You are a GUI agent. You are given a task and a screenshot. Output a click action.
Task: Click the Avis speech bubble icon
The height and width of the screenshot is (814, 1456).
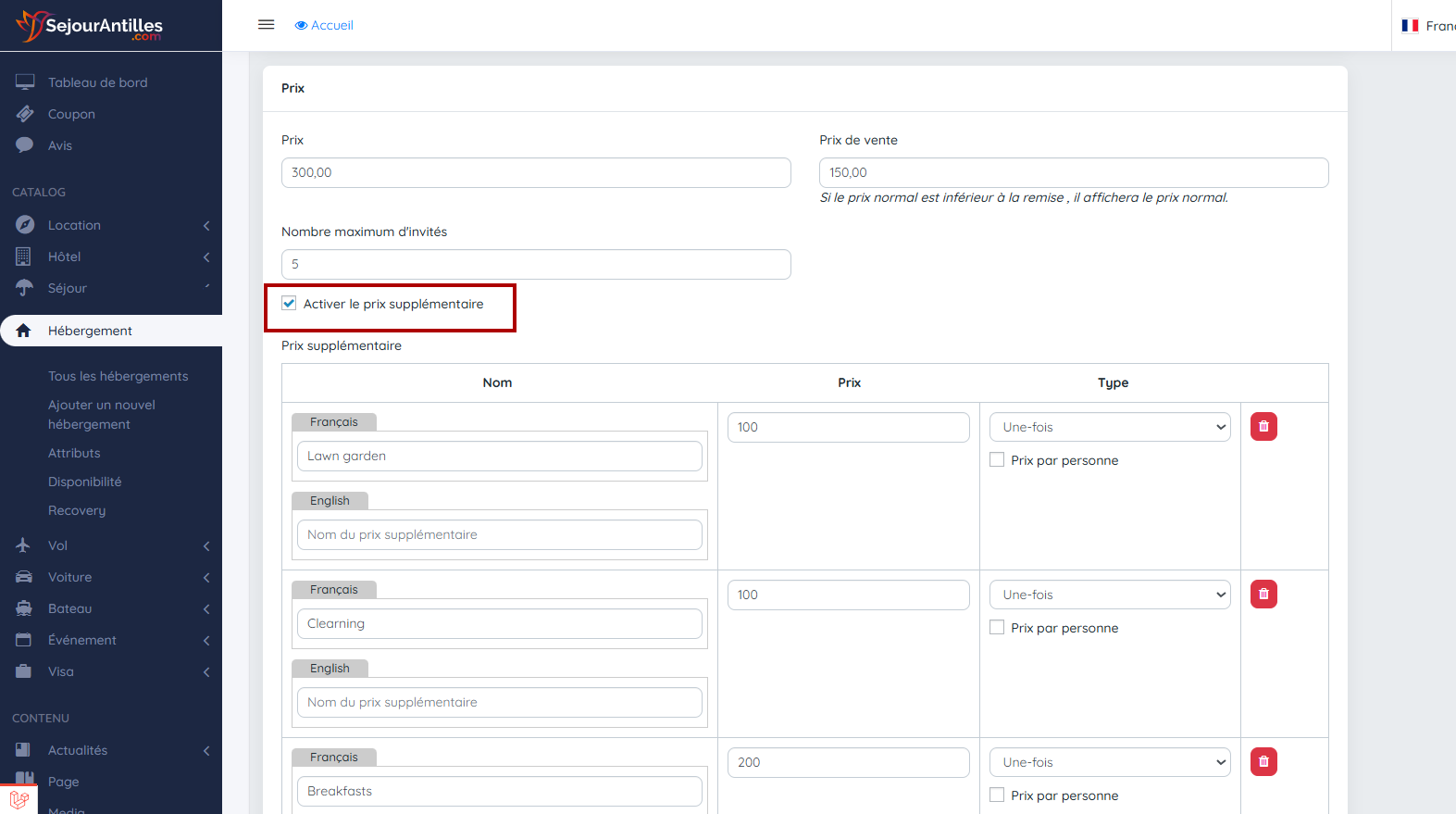click(25, 145)
